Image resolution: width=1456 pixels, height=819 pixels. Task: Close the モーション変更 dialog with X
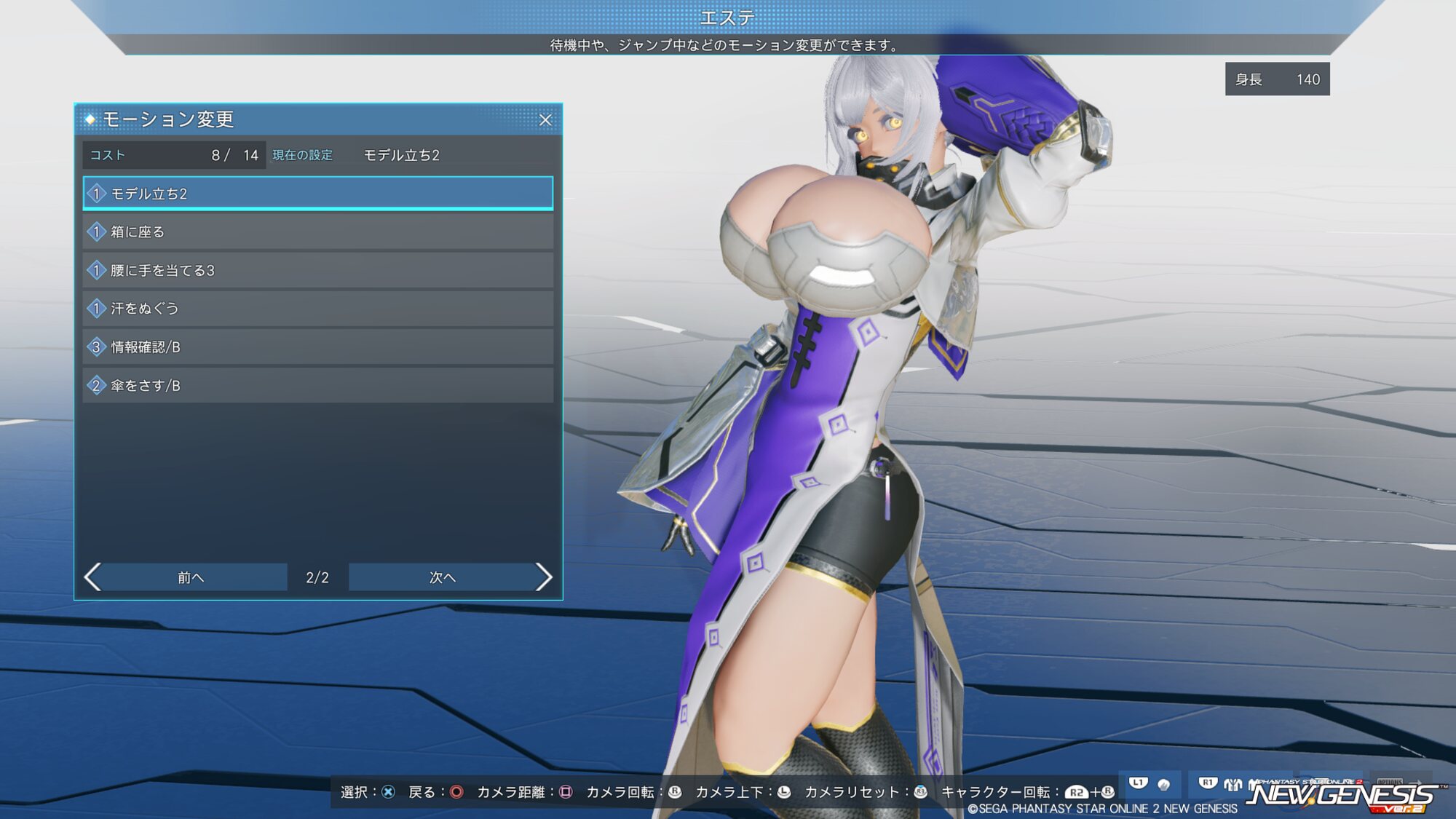click(x=545, y=120)
